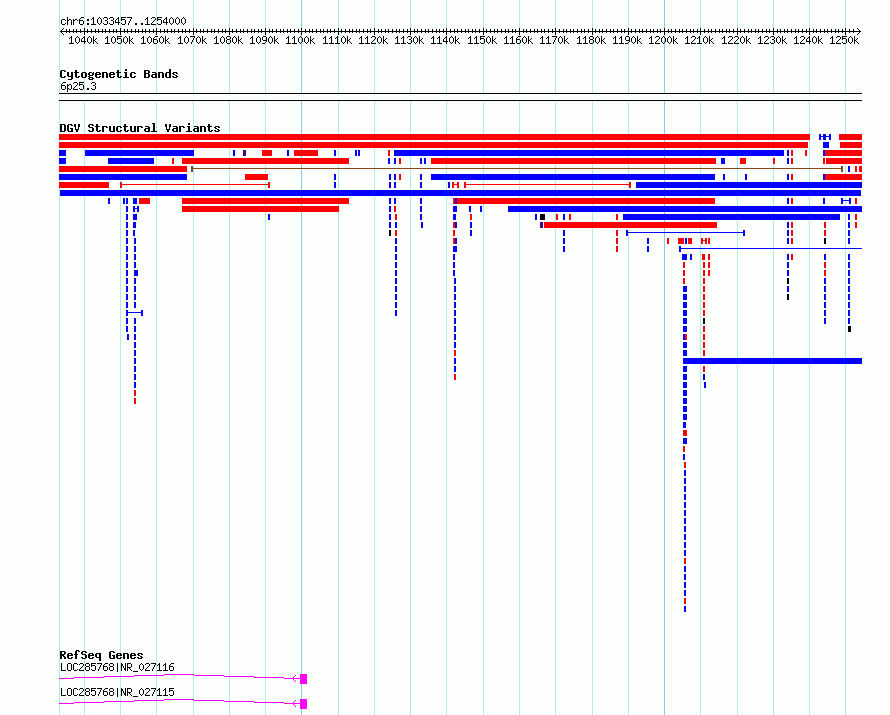This screenshot has width=890, height=715.
Task: Click the 1060k ruler label
Action: click(x=156, y=40)
